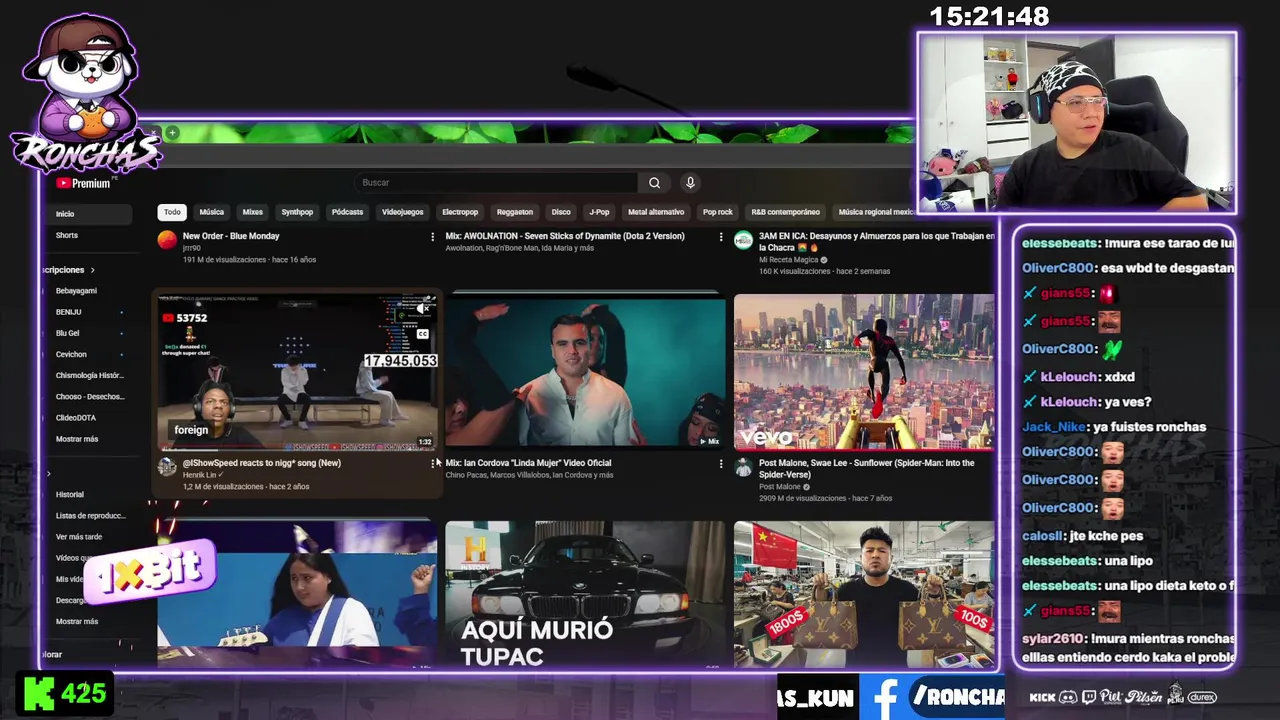This screenshot has height=720, width=1280.
Task: Expand subscriptions with Mostrar más under ClideoDOTA
Action: [77, 439]
